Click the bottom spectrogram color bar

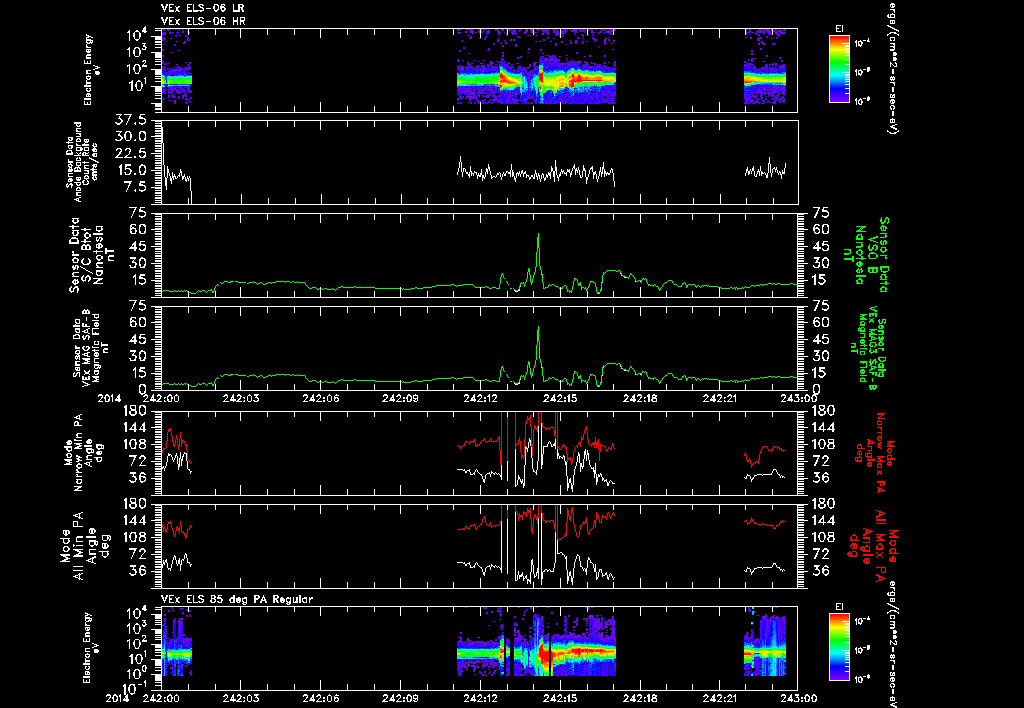point(839,647)
